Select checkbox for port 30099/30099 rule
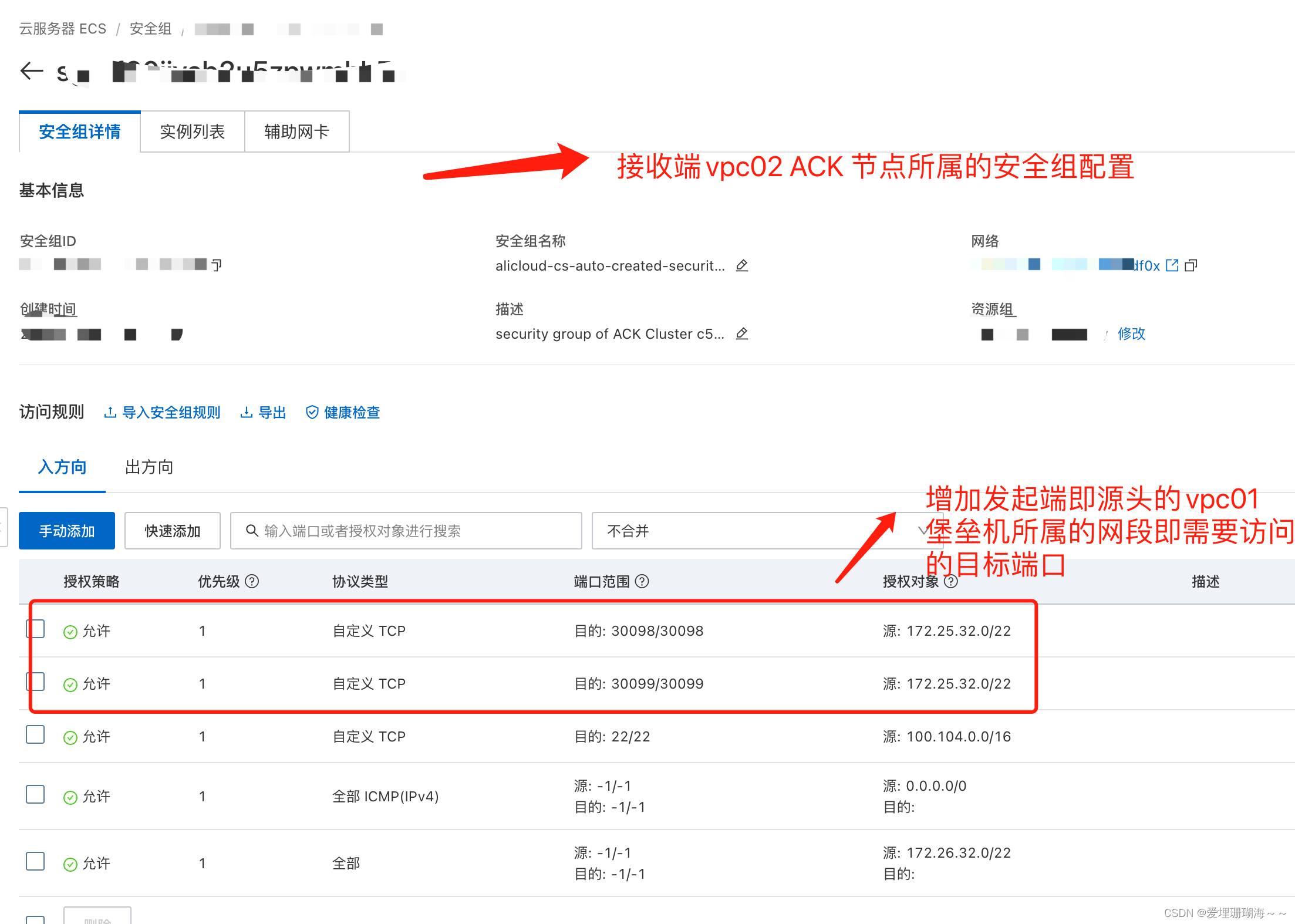The height and width of the screenshot is (924, 1295). 35,681
